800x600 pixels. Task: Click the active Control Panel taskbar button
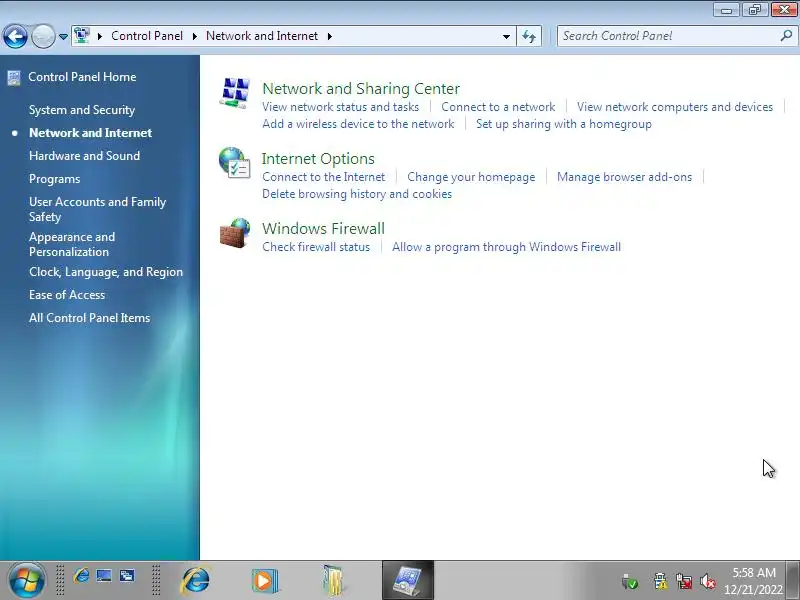[408, 580]
